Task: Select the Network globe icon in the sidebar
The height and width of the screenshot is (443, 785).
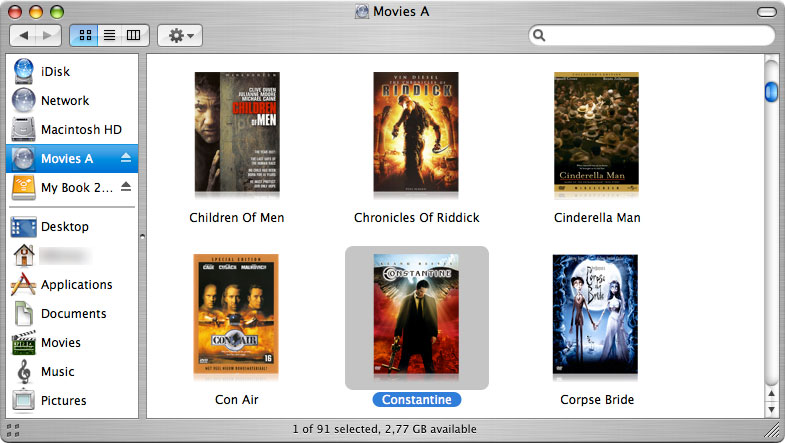Action: click(x=24, y=100)
